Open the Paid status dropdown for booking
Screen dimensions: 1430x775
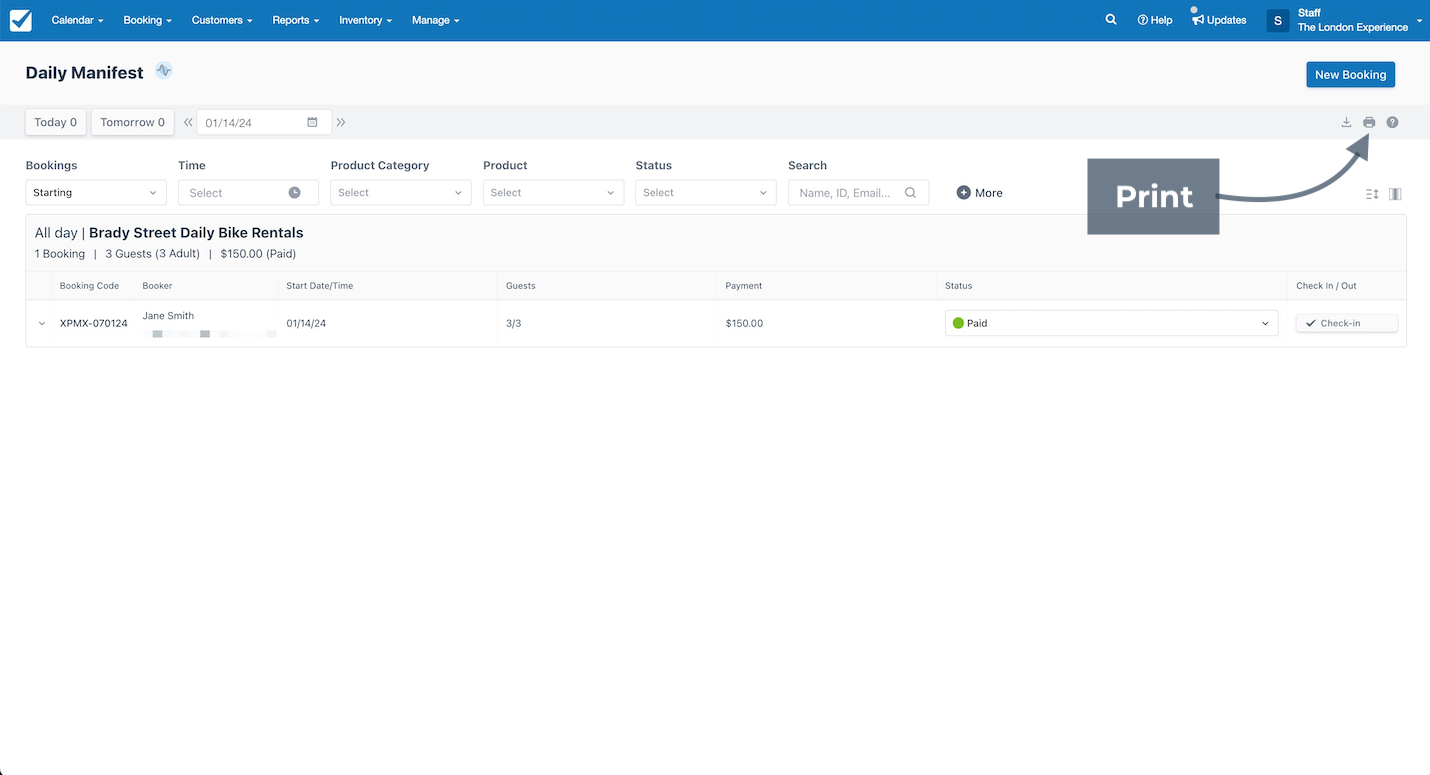coord(1111,323)
